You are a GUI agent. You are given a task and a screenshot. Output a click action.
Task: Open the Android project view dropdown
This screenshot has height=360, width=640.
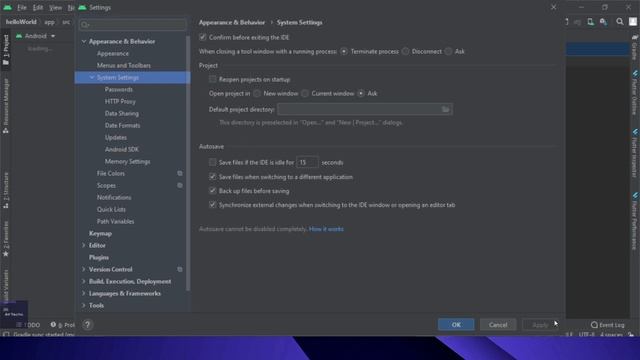[x=36, y=36]
